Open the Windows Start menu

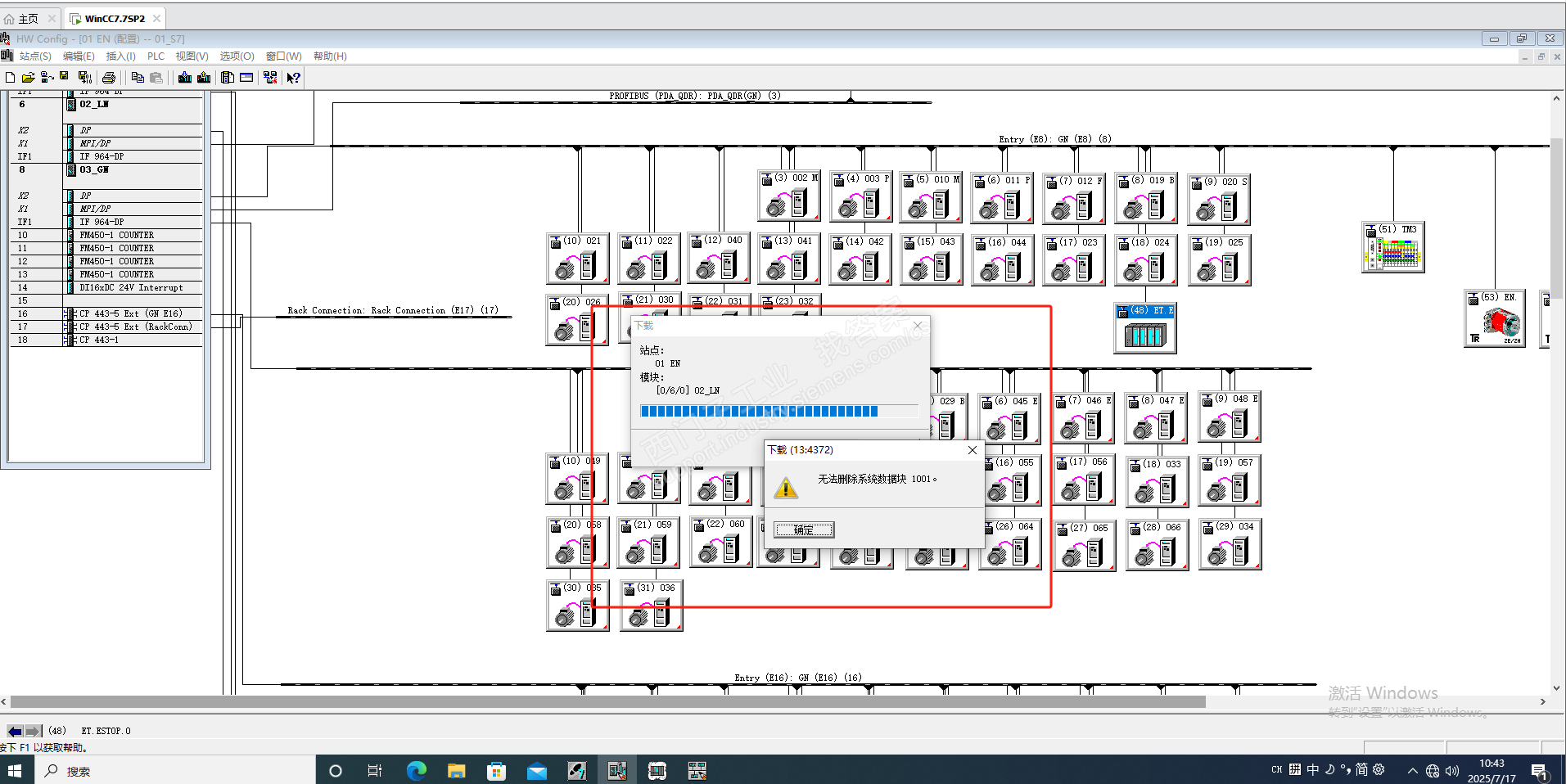click(x=15, y=770)
